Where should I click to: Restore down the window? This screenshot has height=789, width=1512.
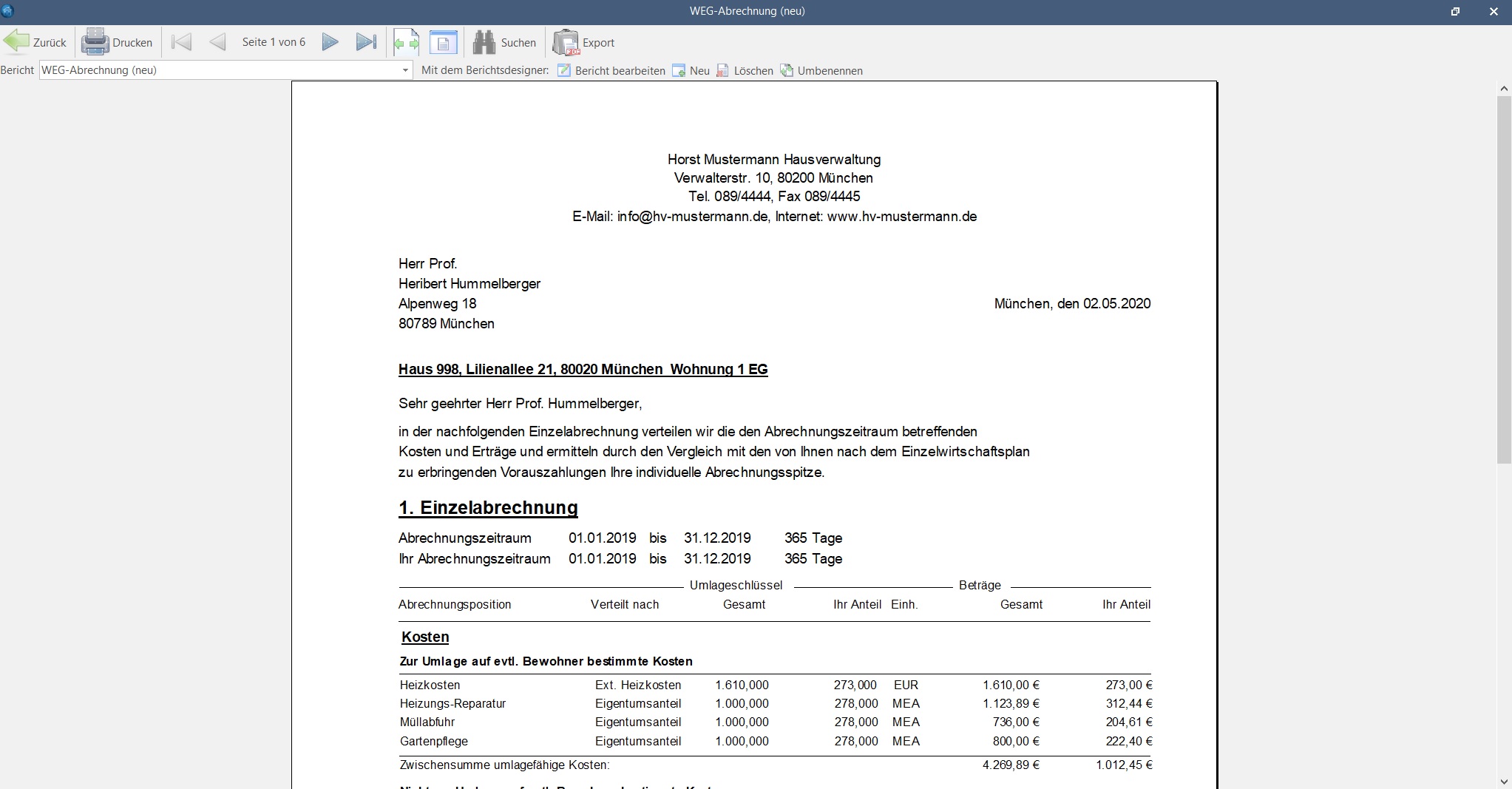pyautogui.click(x=1455, y=11)
